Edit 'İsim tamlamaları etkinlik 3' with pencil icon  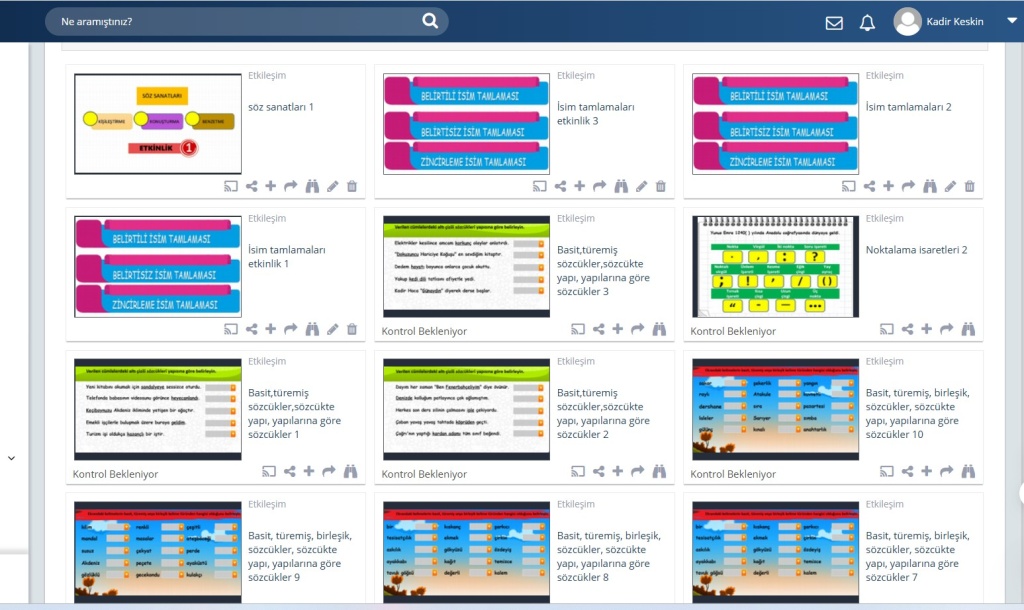641,186
